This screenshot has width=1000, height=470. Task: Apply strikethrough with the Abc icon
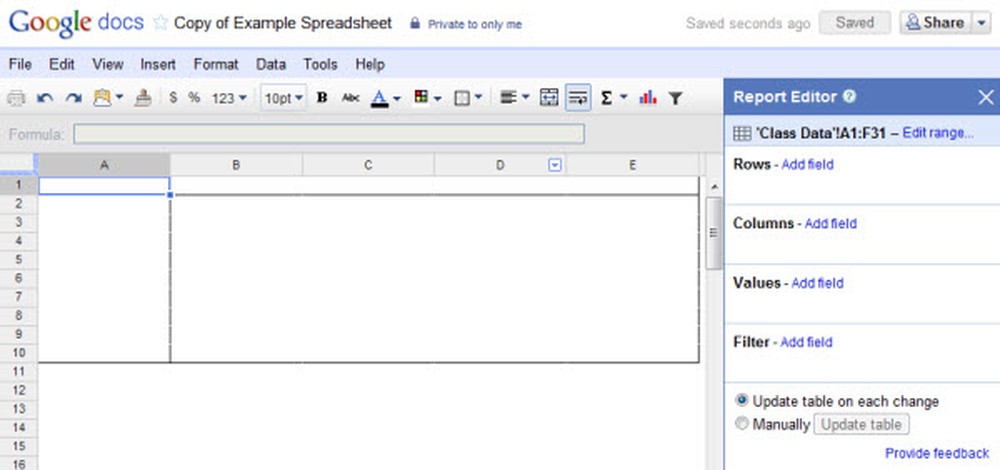[x=350, y=98]
